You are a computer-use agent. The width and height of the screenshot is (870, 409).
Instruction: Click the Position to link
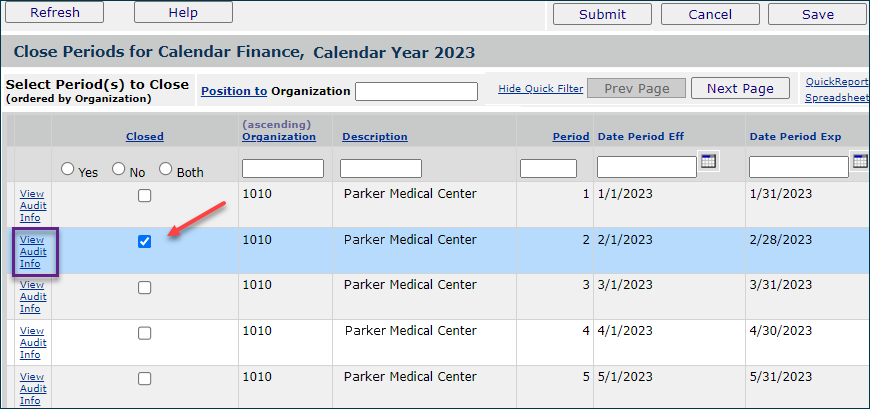[234, 91]
